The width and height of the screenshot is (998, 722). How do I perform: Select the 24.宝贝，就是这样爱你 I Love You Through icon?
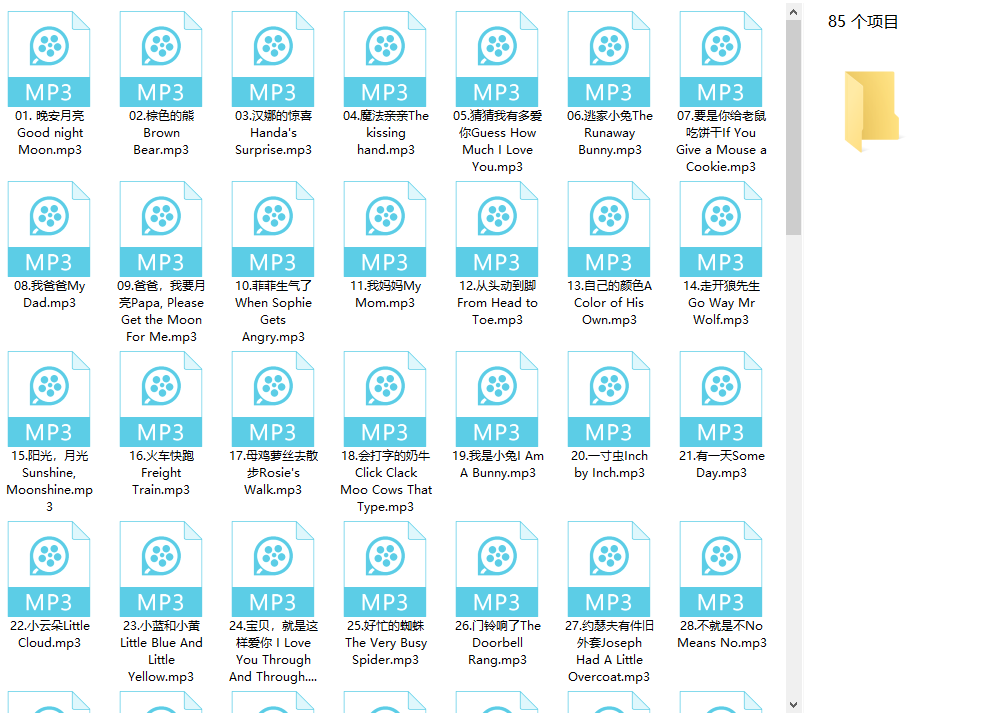[x=273, y=569]
